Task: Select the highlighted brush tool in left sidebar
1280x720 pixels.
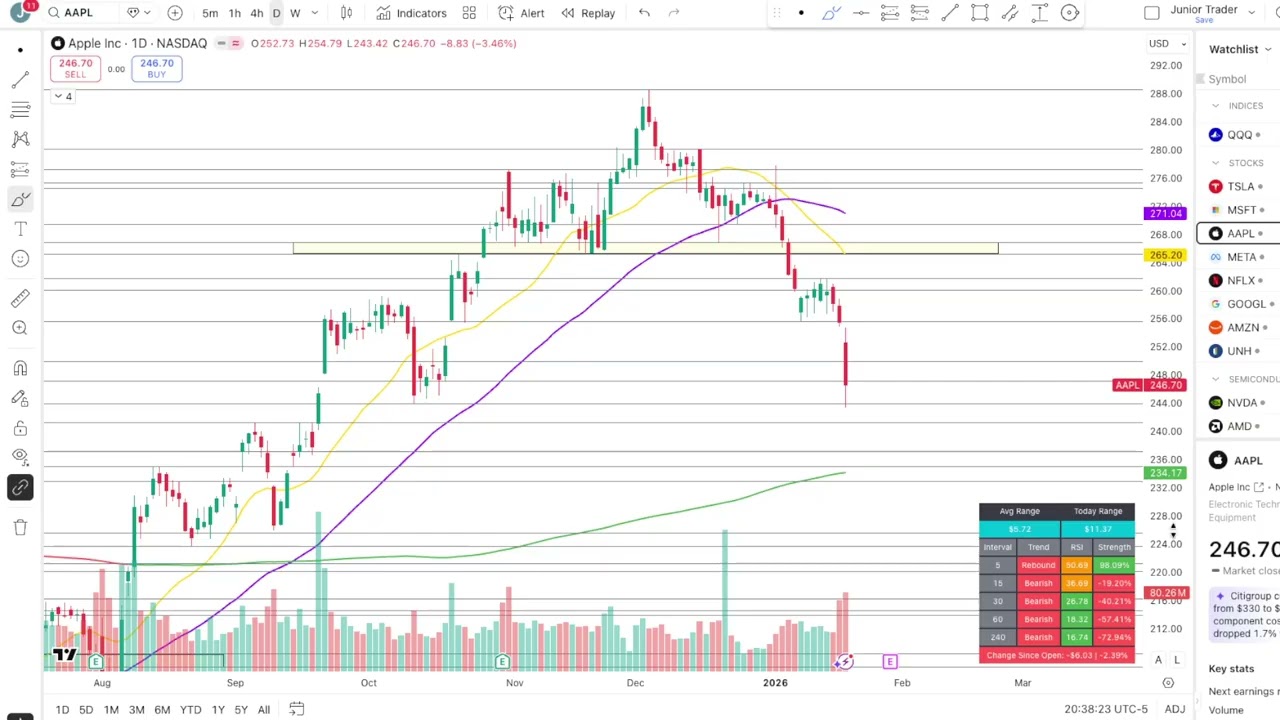Action: click(x=20, y=199)
